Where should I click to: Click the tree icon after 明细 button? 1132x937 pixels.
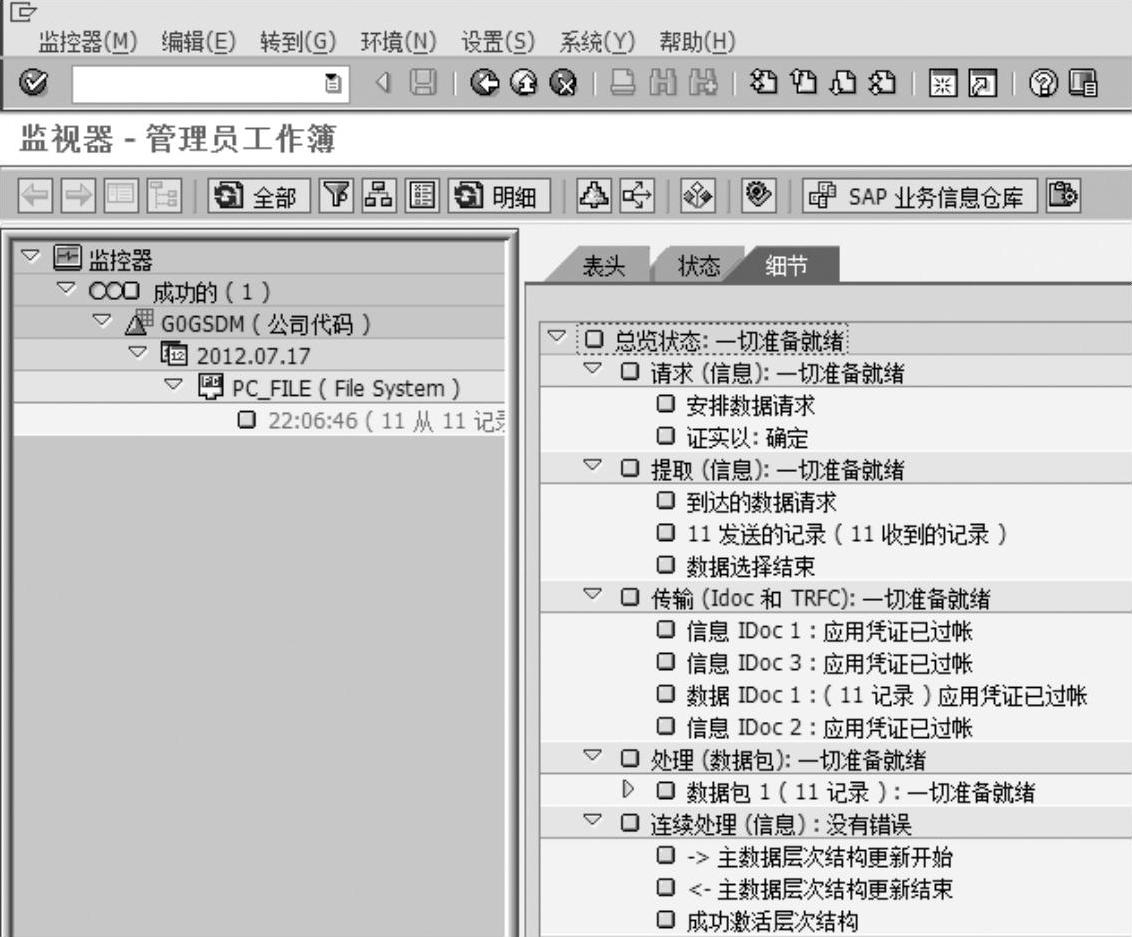pos(593,196)
